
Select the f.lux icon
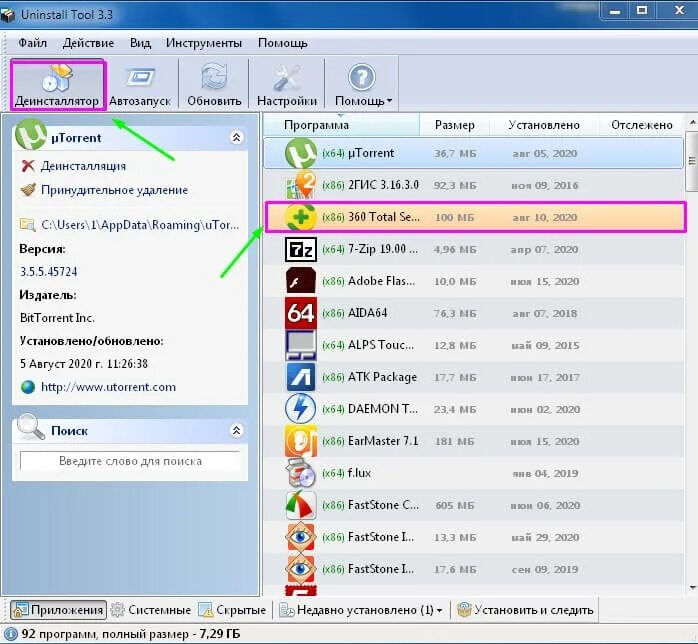click(300, 473)
